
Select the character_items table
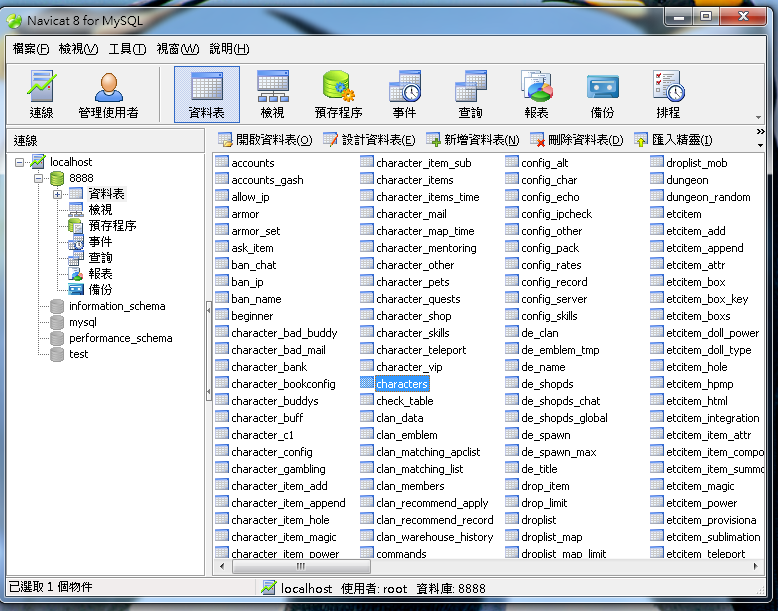[415, 180]
